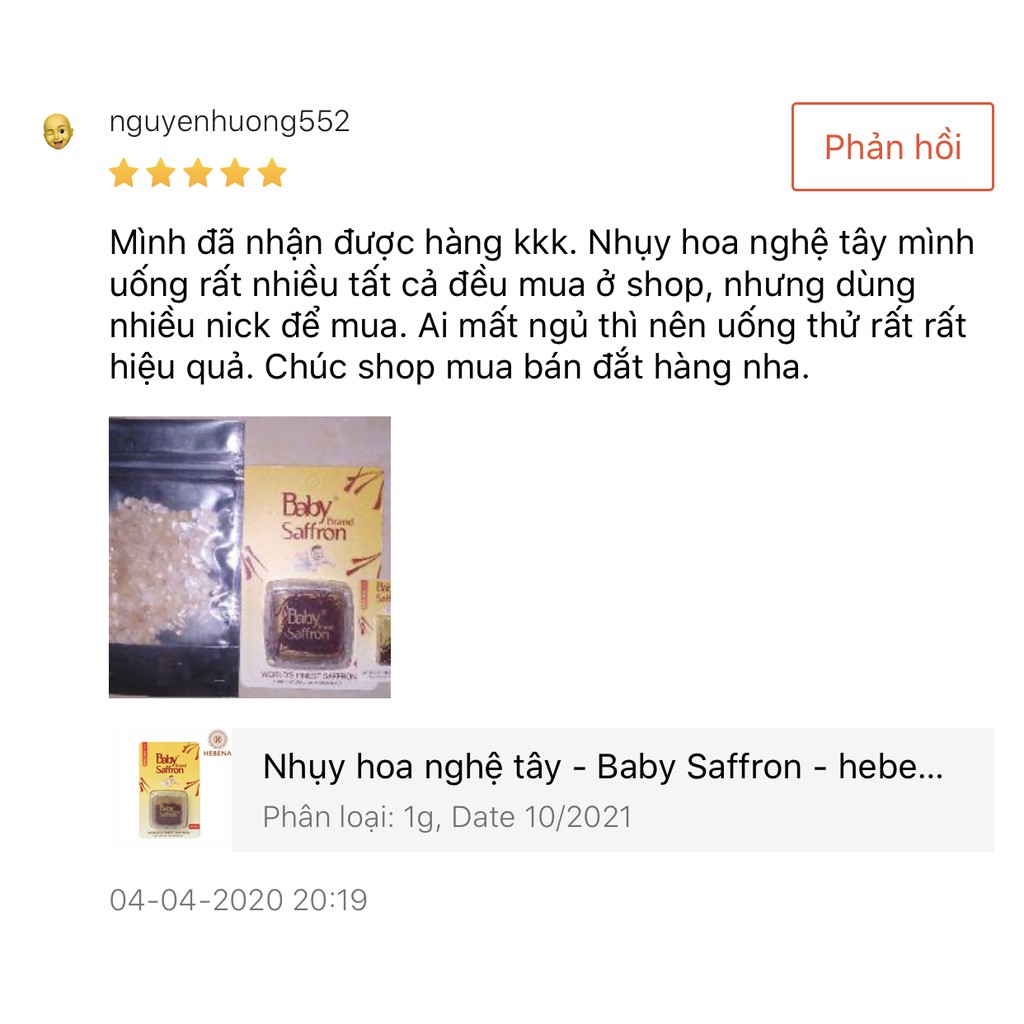Click the HEBENA shop logo icon
This screenshot has width=1024, height=1024.
217,743
